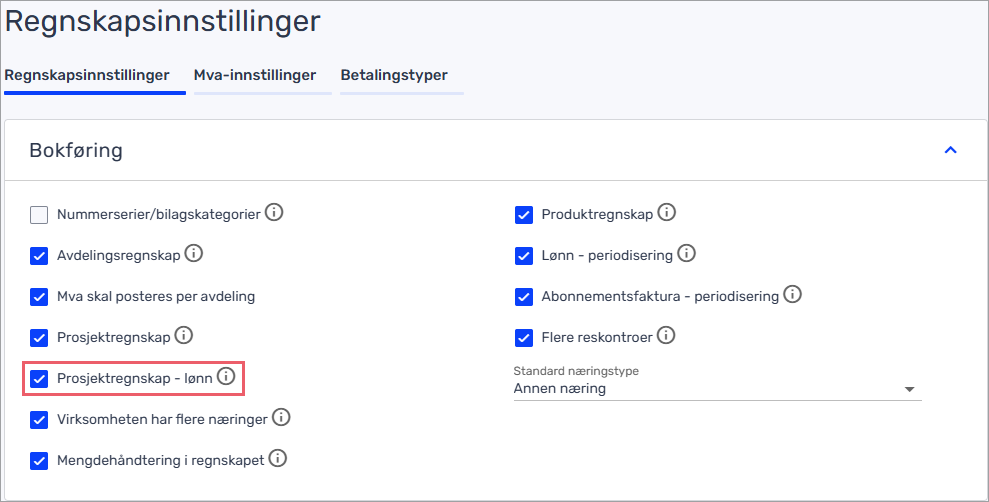Collapse the Bokføring section chevron
The width and height of the screenshot is (989, 502).
pos(951,150)
